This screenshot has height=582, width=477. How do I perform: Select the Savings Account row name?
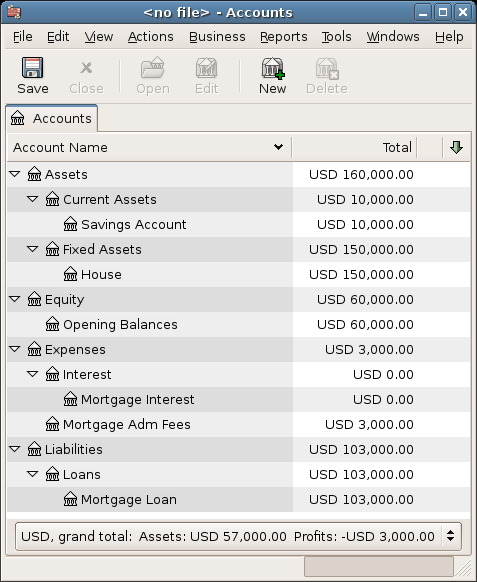coord(134,224)
